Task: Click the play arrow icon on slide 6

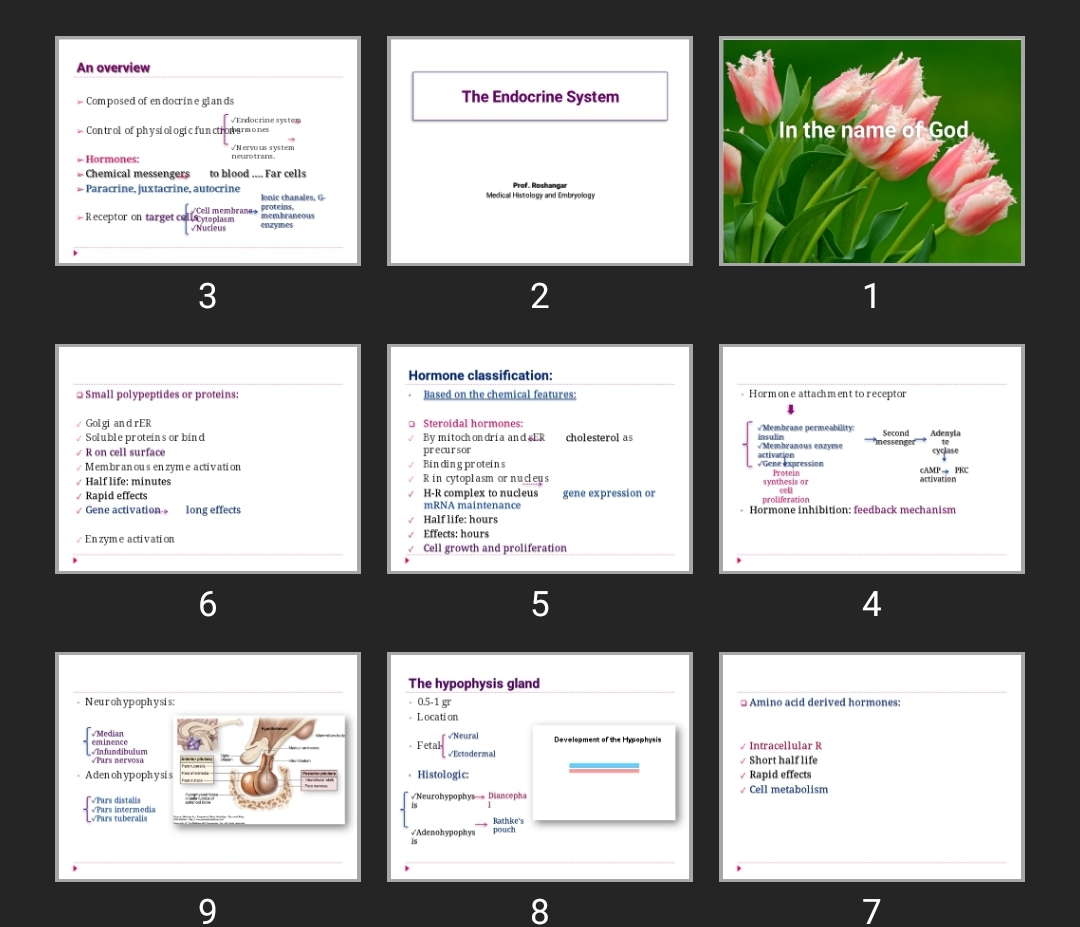Action: (x=75, y=560)
